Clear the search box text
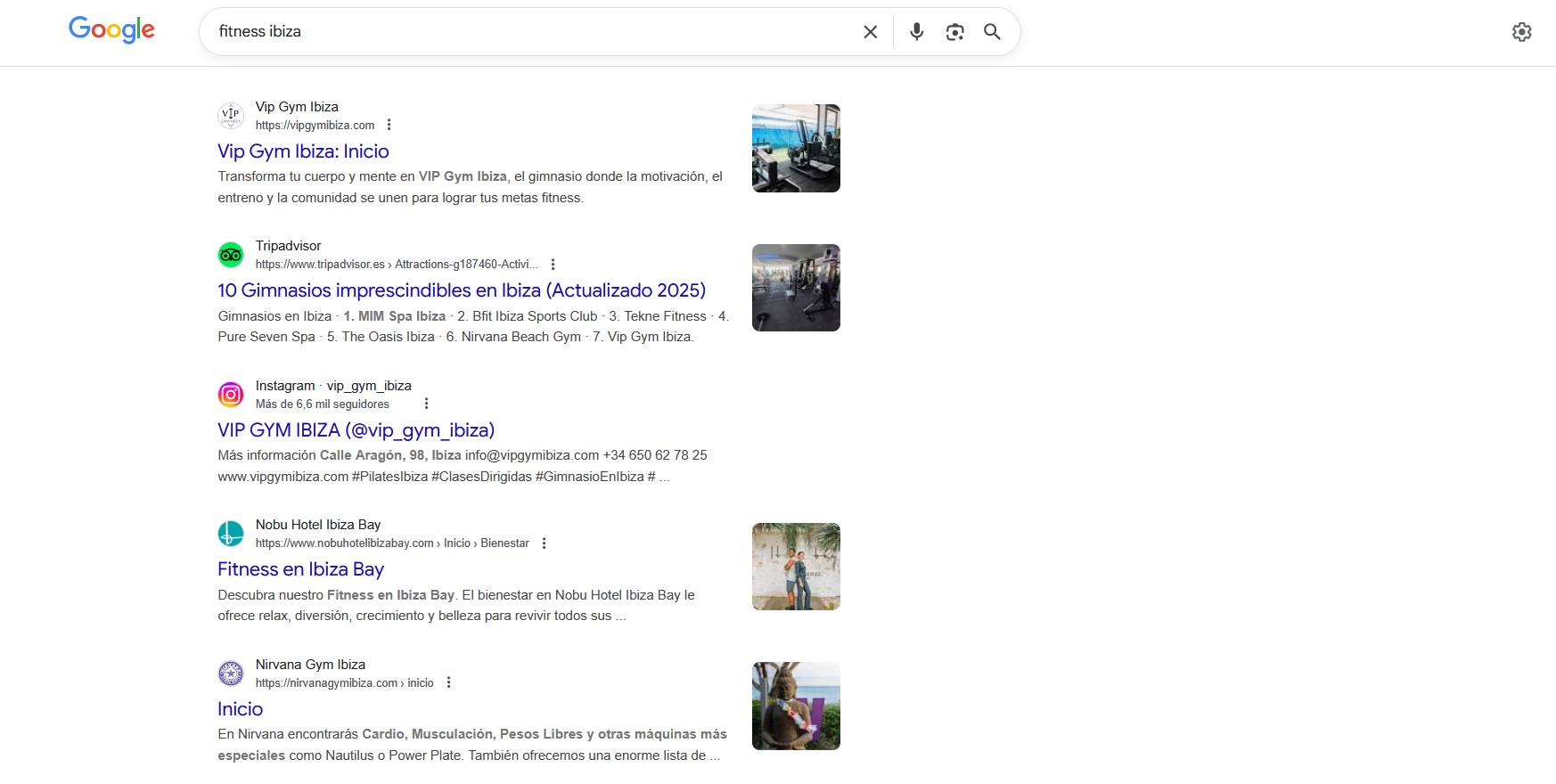This screenshot has width=1556, height=784. point(870,32)
